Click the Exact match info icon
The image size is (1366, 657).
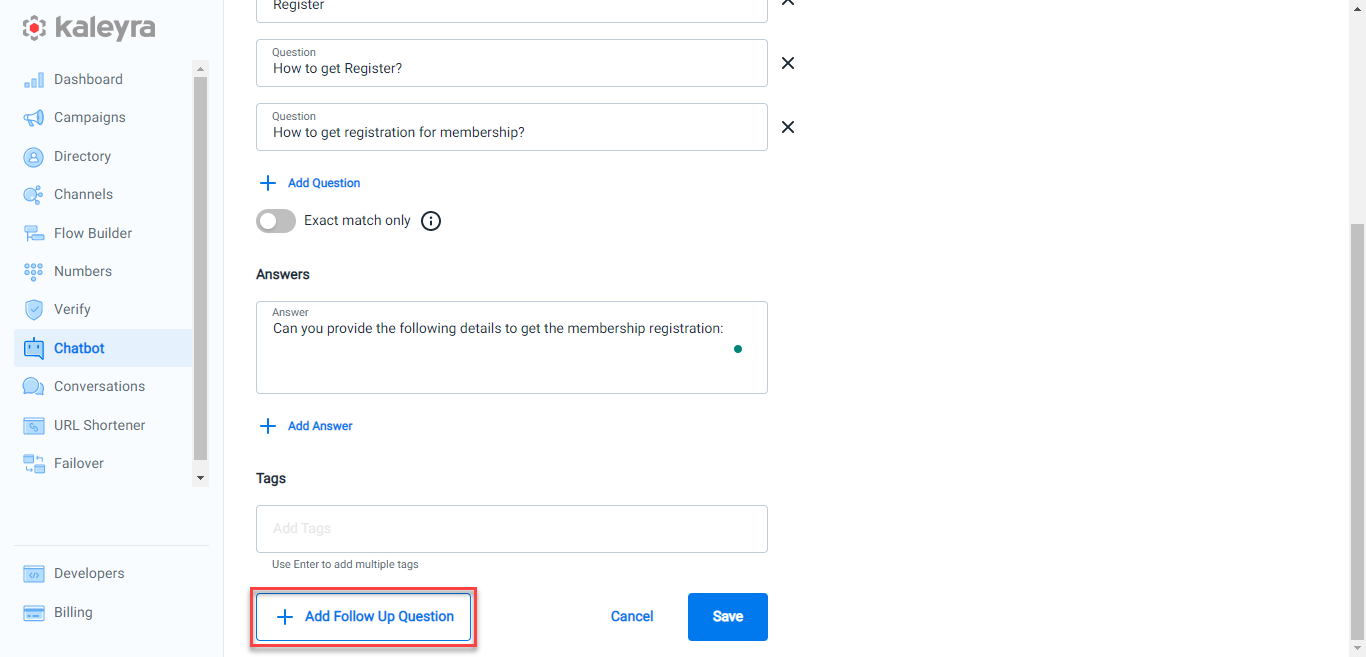(431, 221)
